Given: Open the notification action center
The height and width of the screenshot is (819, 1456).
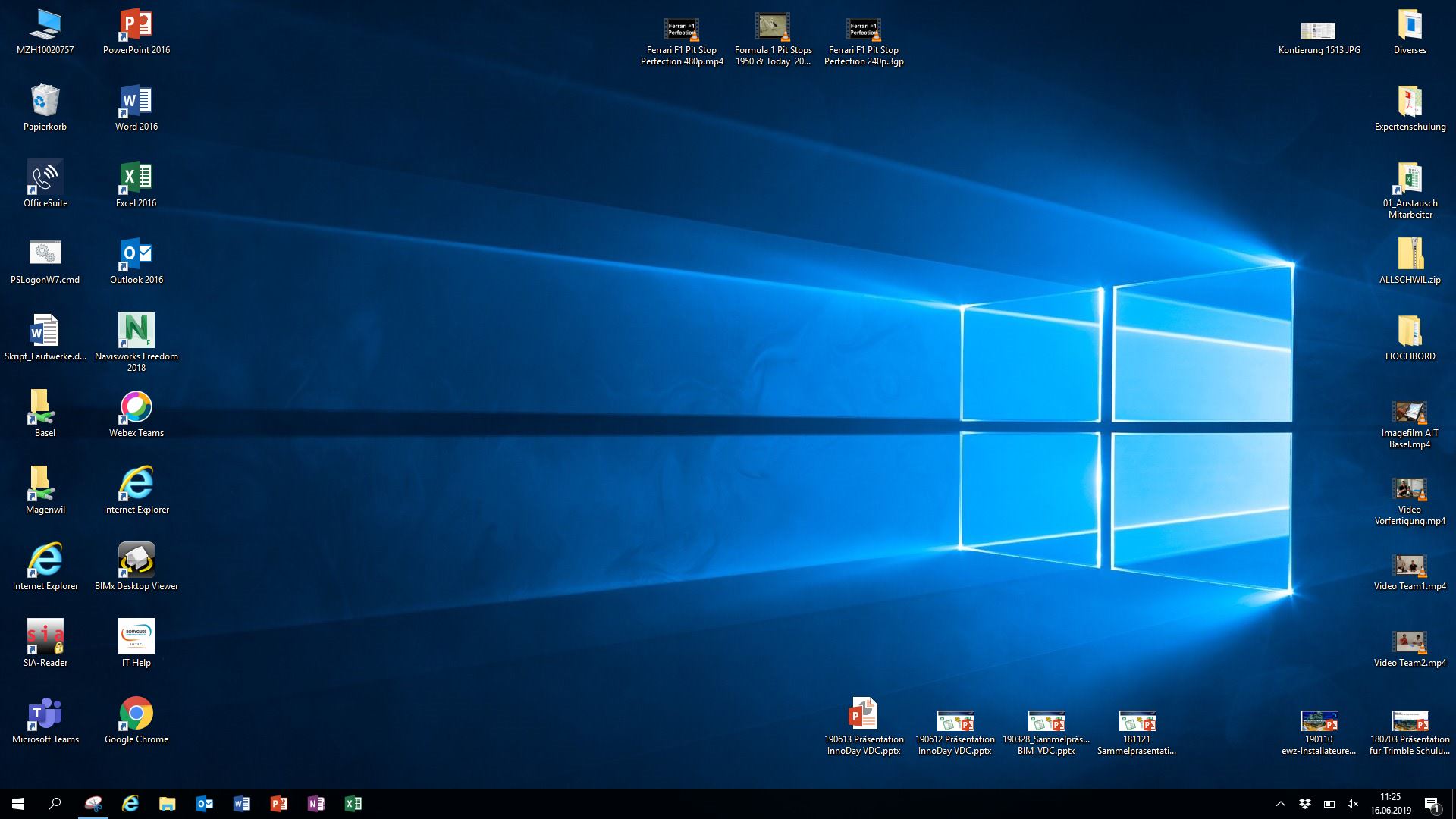Looking at the screenshot, I should [x=1432, y=804].
